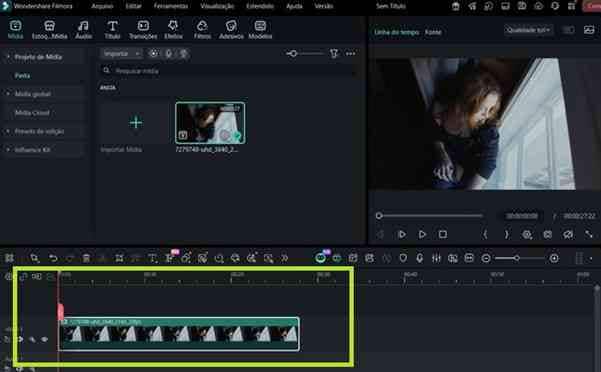
Task: Click the filter funnel icon in media panel
Action: coord(334,54)
